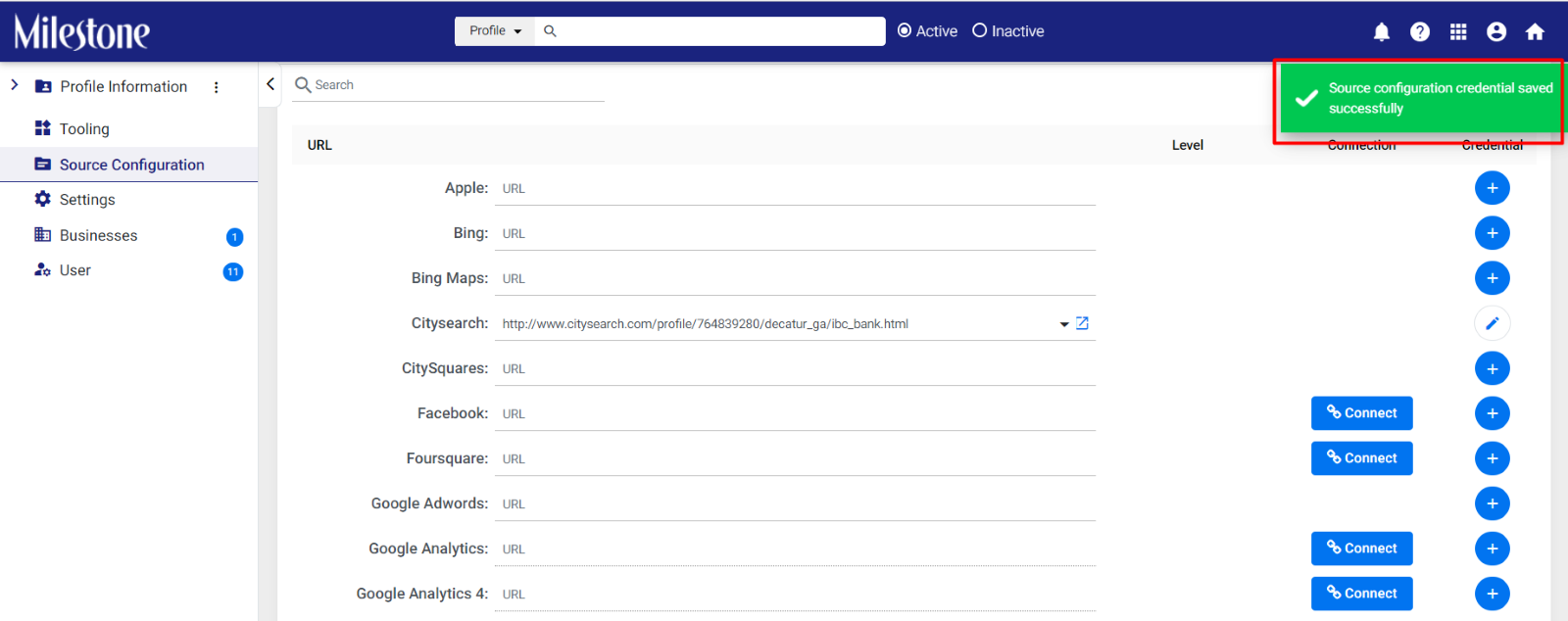Open Source Configuration in sidebar
Image resolution: width=1568 pixels, height=621 pixels.
pyautogui.click(x=129, y=165)
